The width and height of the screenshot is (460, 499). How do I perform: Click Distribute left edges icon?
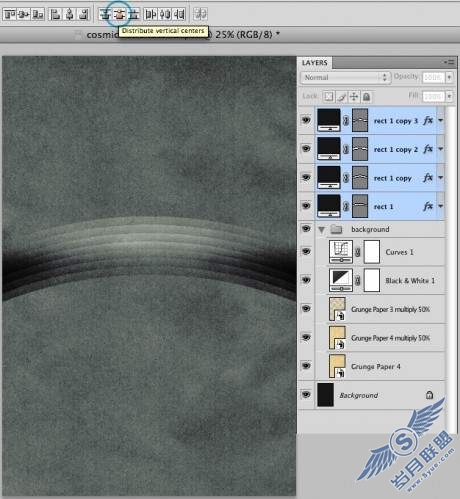coord(151,14)
